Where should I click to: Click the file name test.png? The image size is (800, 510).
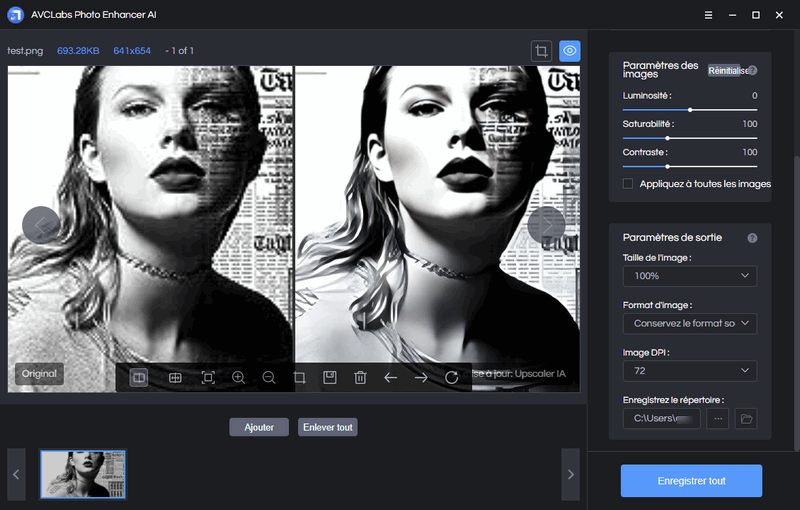click(x=25, y=51)
